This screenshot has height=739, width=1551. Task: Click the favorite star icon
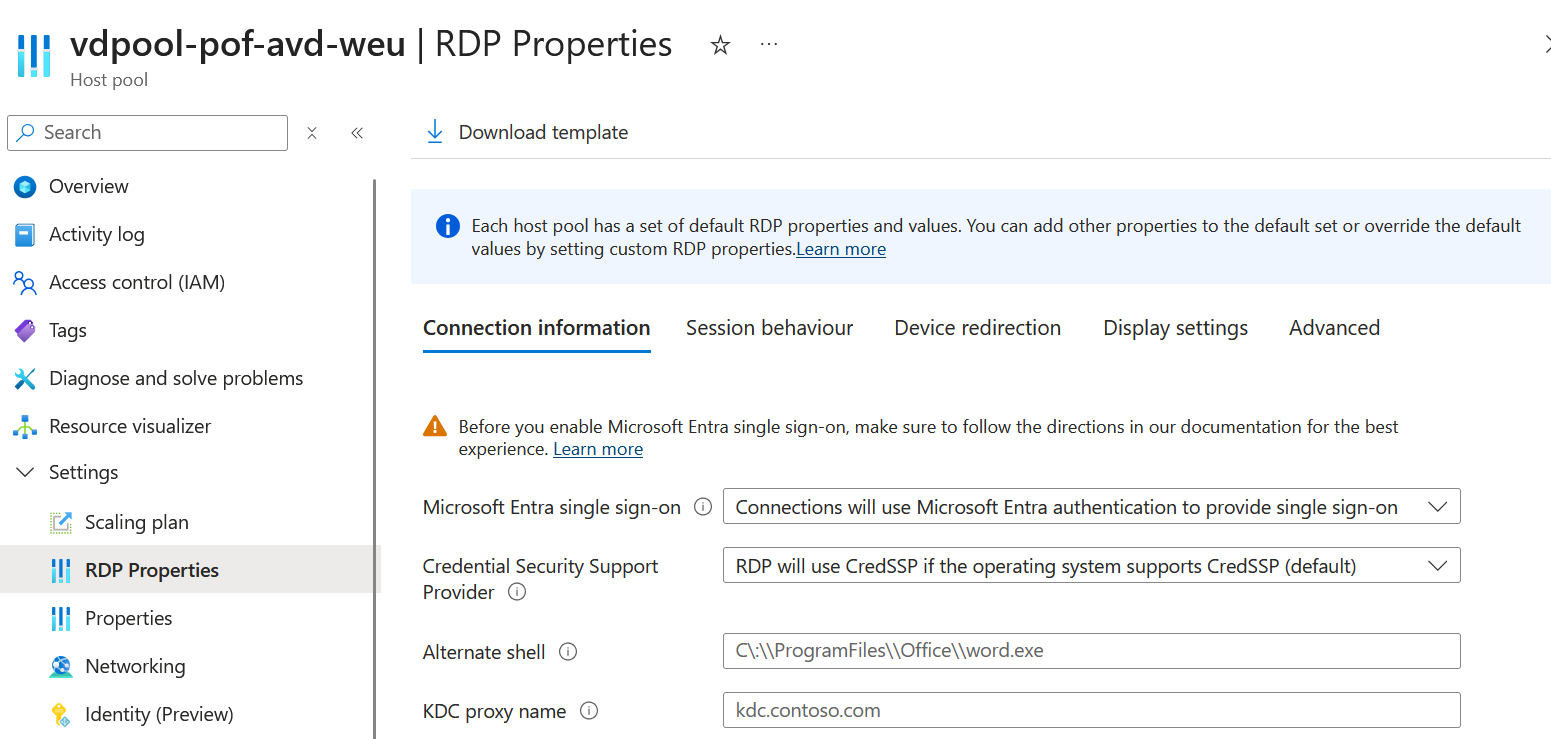tap(720, 45)
